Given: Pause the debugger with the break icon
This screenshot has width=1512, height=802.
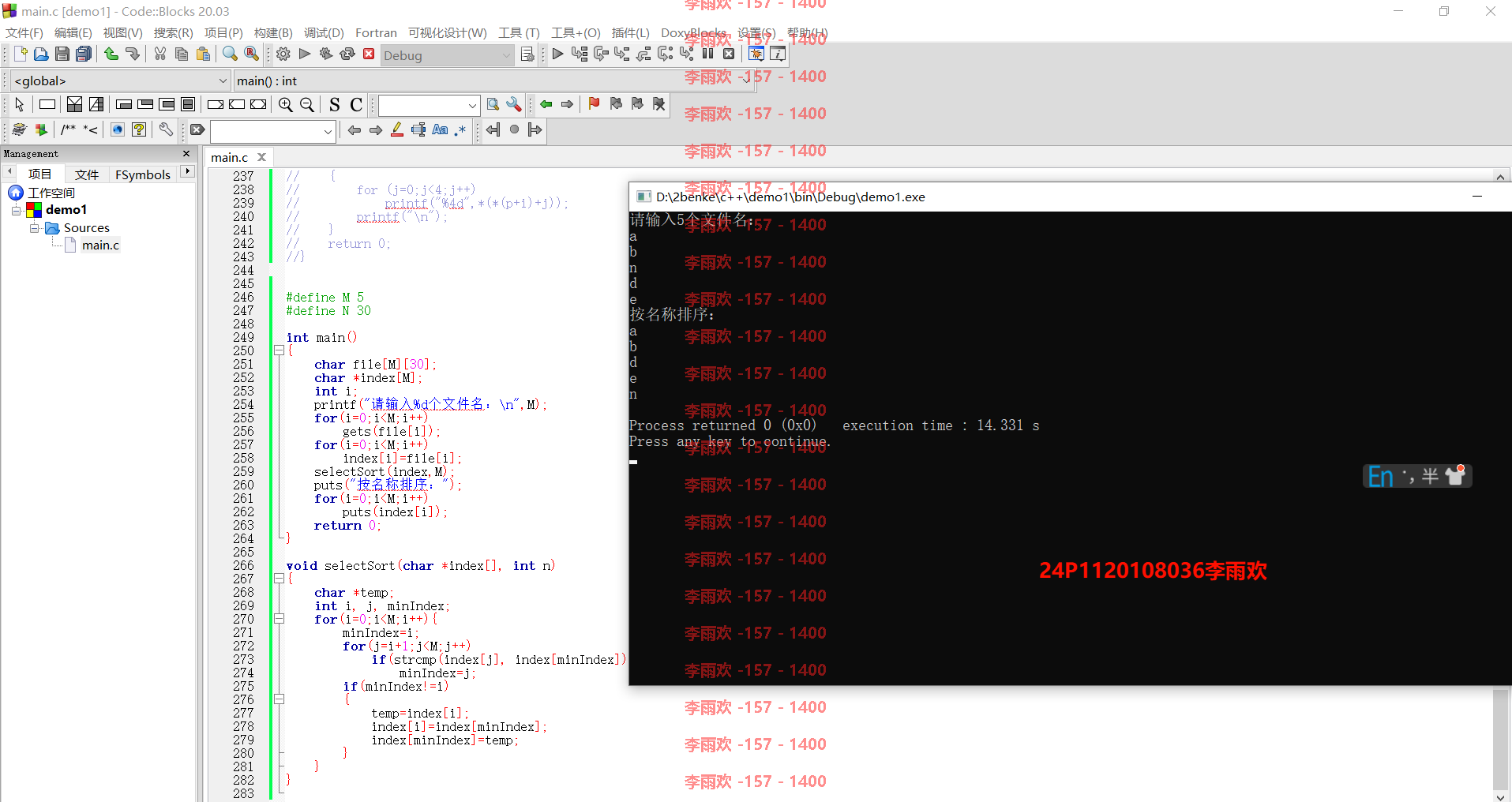Looking at the screenshot, I should tap(707, 54).
